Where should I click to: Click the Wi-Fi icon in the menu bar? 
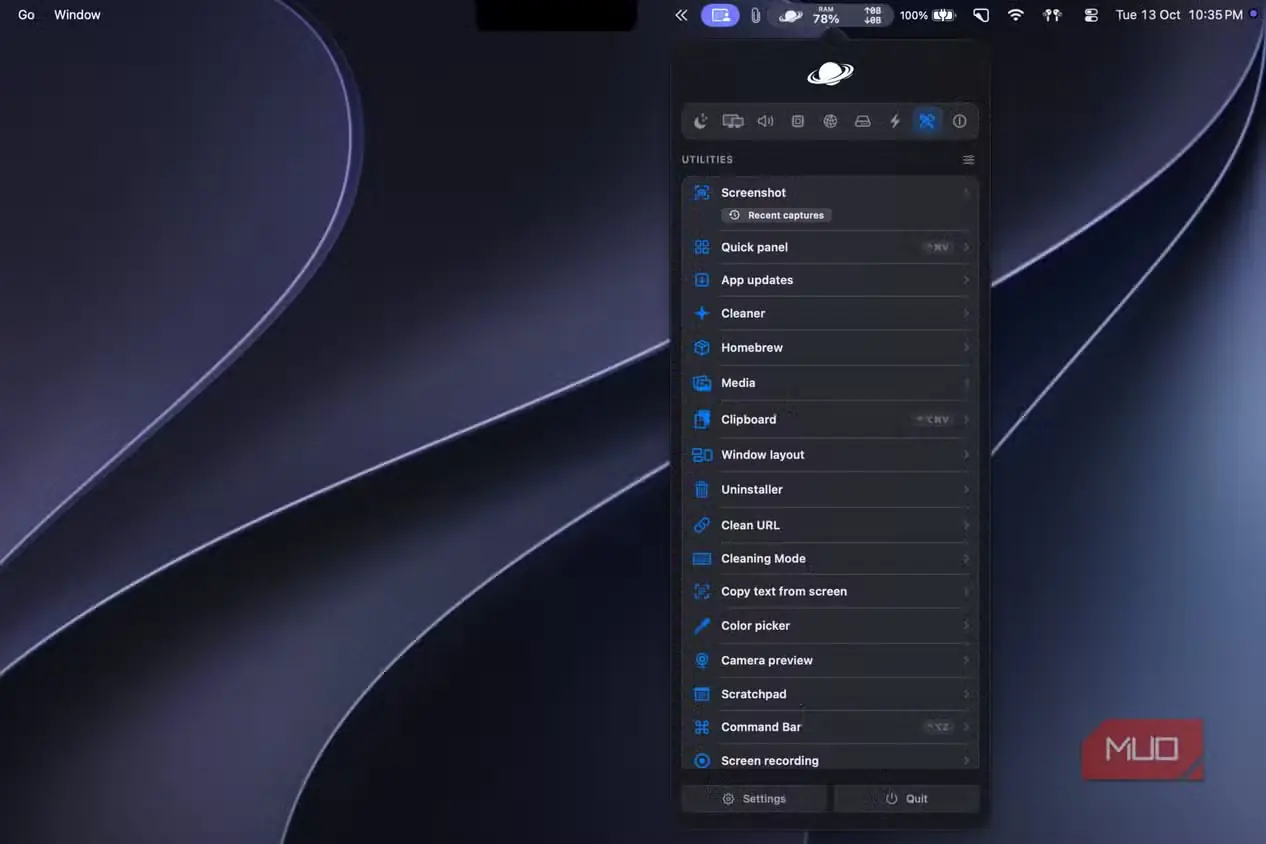(x=1016, y=15)
